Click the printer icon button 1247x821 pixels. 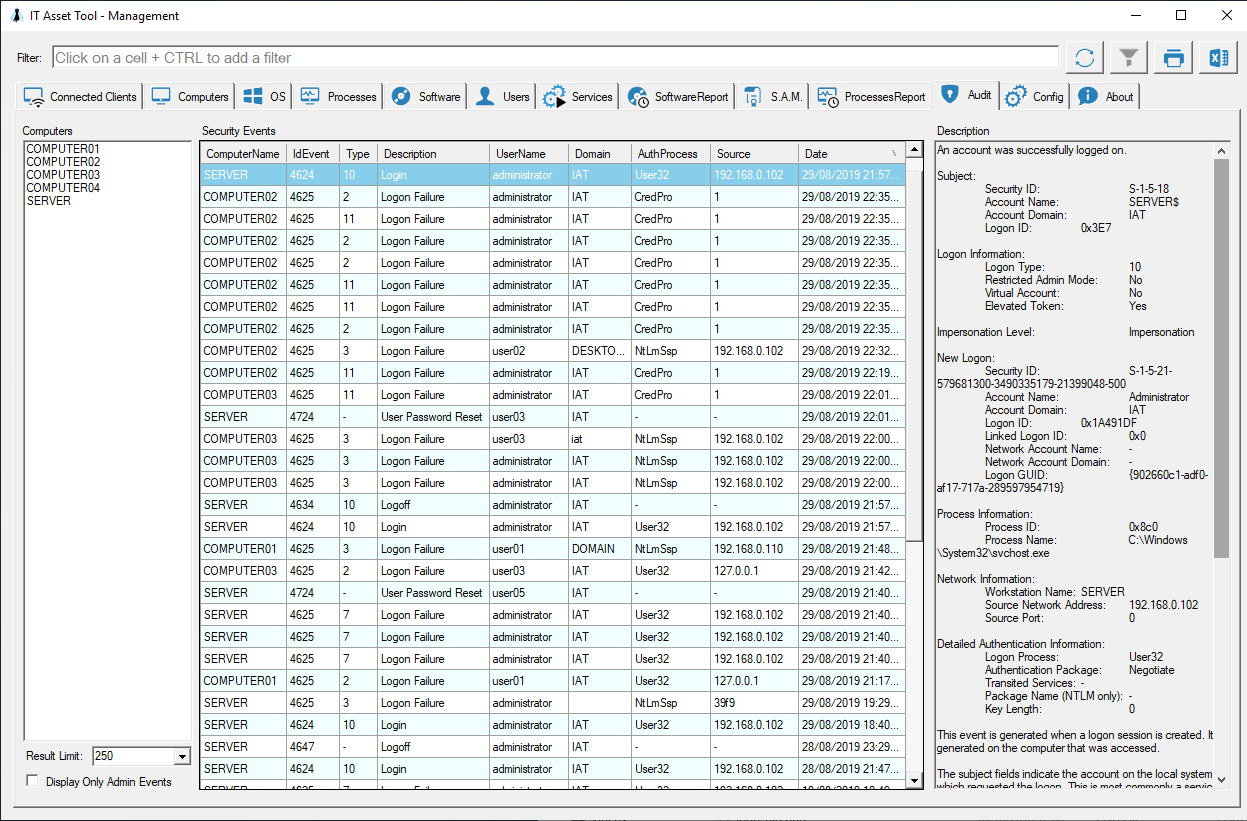point(1174,58)
